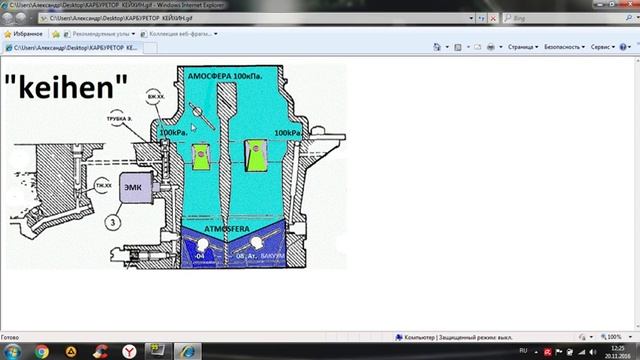Open the Страница menu

click(523, 47)
